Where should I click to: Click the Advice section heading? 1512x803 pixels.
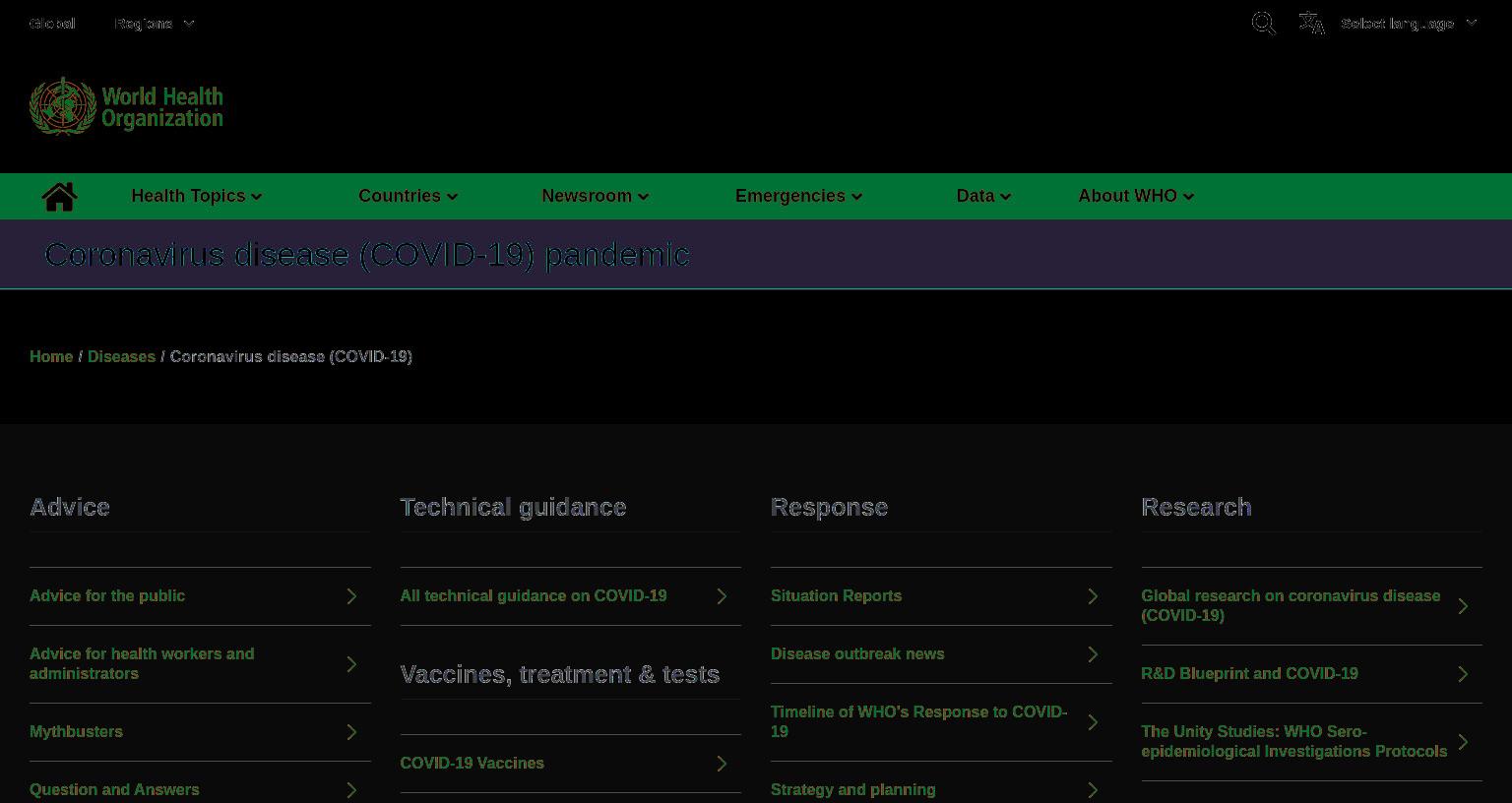tap(70, 507)
